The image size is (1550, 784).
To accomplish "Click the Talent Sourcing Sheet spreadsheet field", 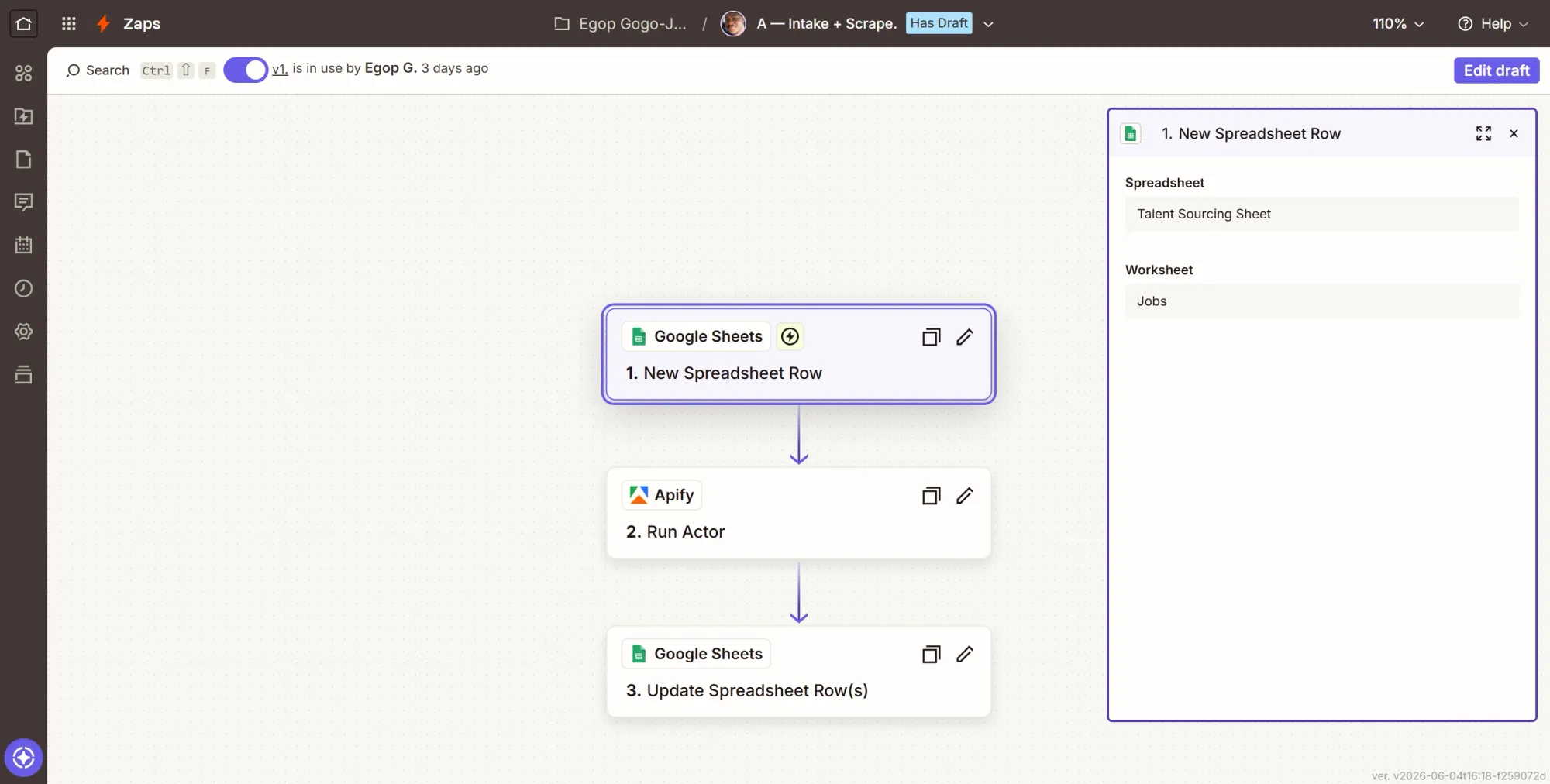I will 1321,214.
